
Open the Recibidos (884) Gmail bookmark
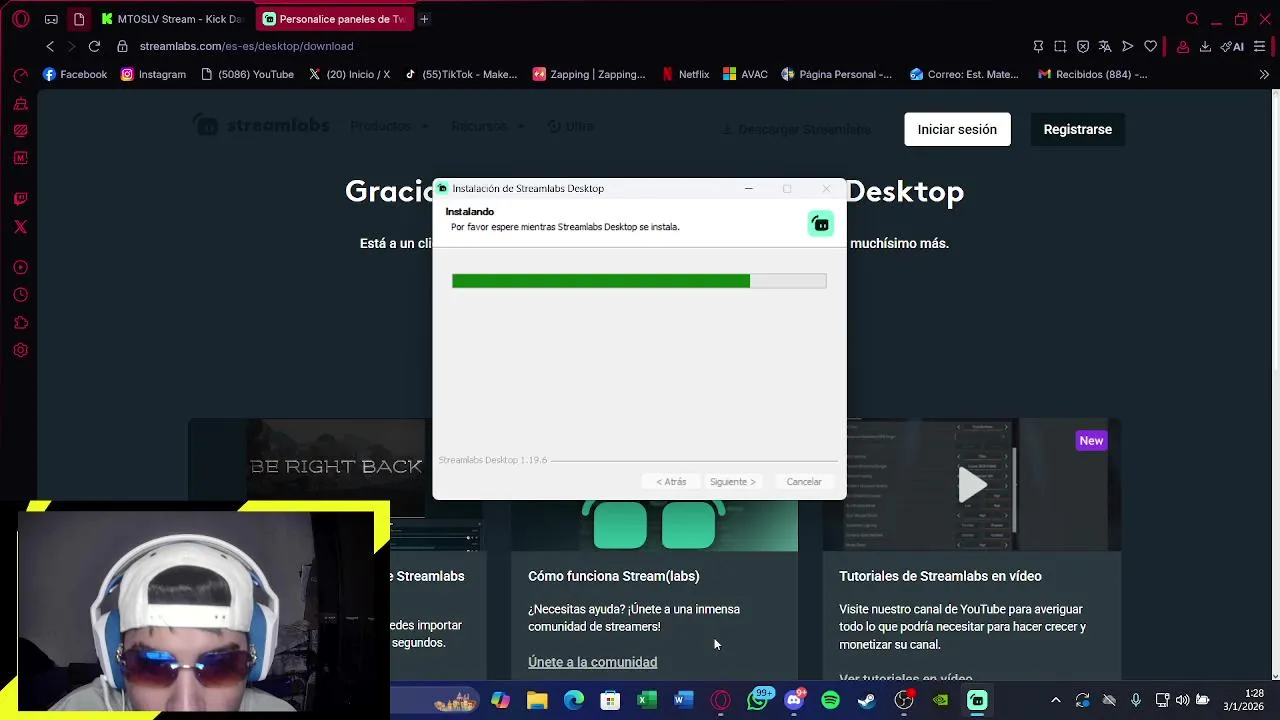click(1092, 74)
